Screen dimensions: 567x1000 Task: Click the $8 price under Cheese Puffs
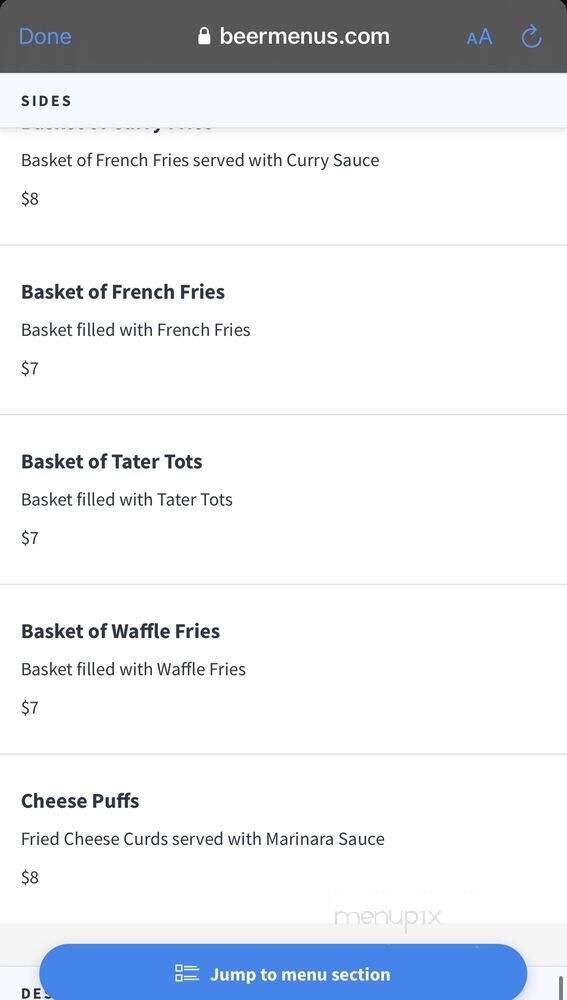click(x=30, y=878)
